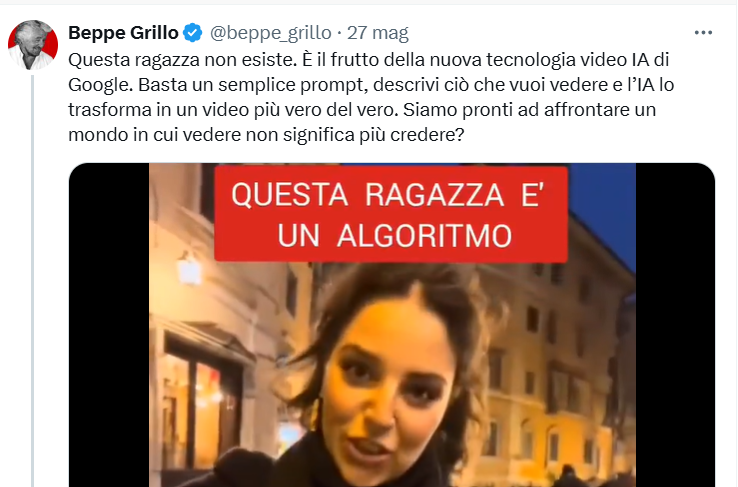This screenshot has width=738, height=487.
Task: Click the red QUESTA RAGAZZA E' UN ALGORITMO banner
Action: (x=391, y=214)
